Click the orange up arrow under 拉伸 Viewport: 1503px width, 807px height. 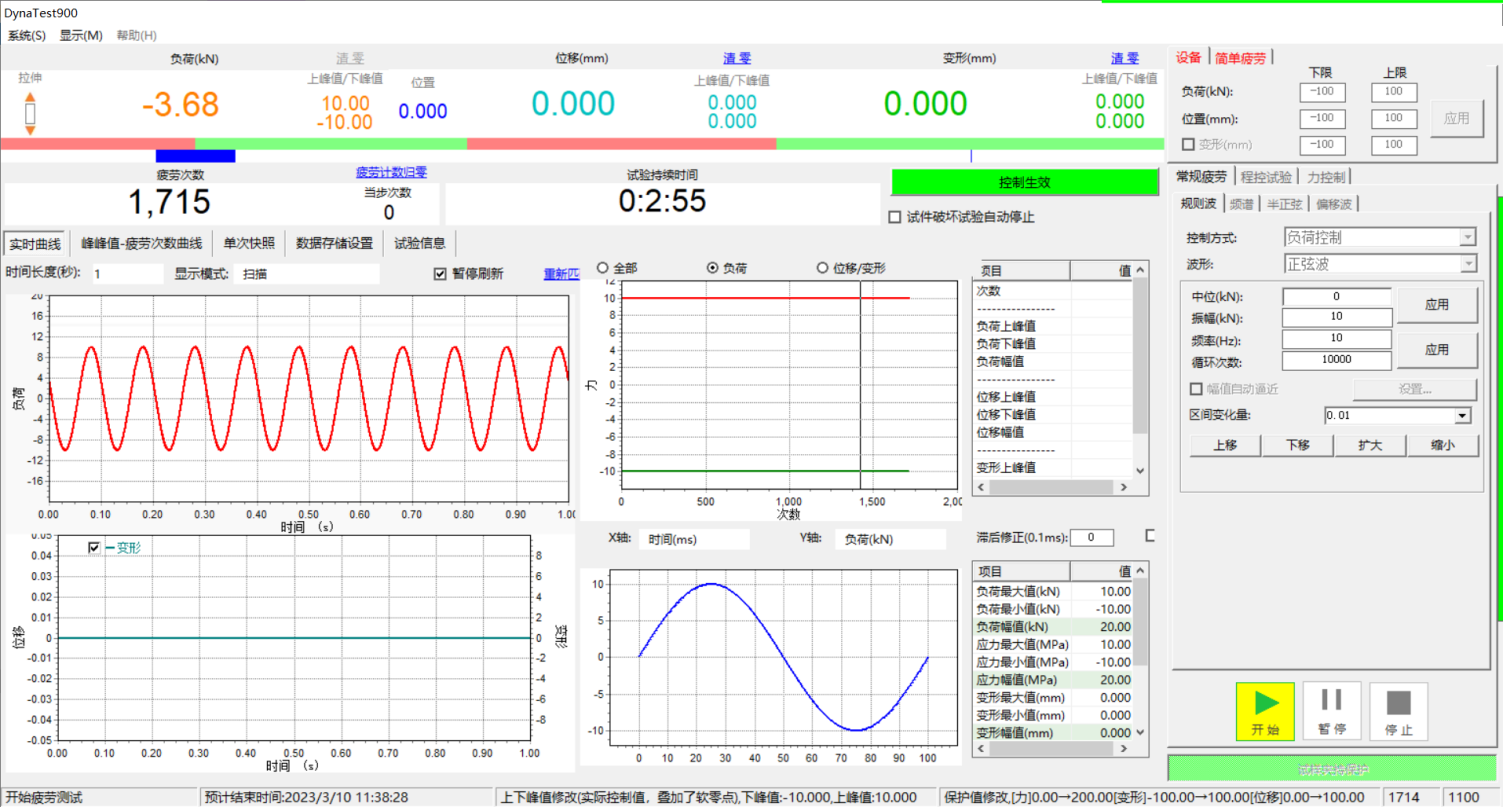click(x=30, y=96)
